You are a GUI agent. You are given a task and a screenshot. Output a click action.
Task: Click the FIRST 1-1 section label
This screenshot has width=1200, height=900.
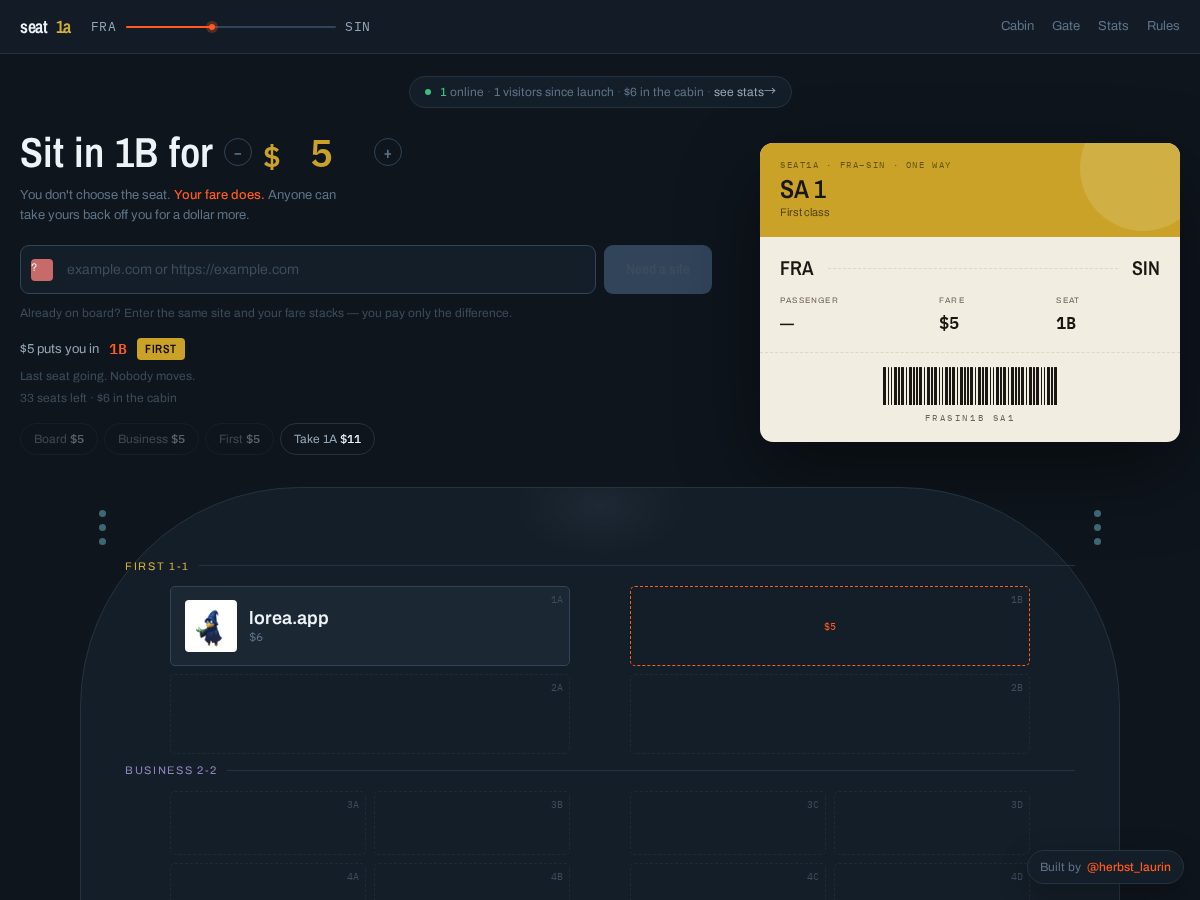click(x=157, y=566)
